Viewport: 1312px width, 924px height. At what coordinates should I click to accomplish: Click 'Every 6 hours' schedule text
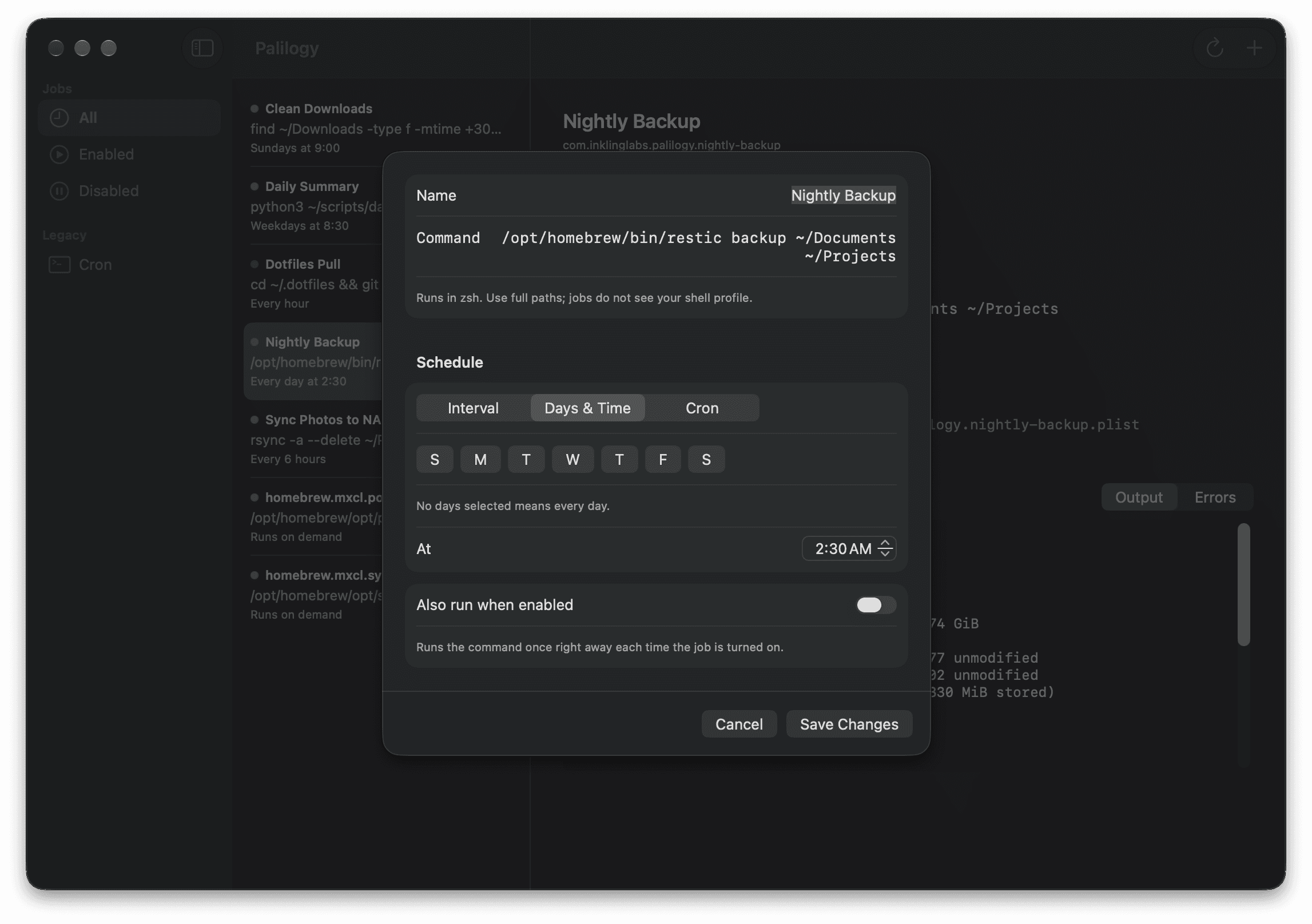(x=288, y=459)
